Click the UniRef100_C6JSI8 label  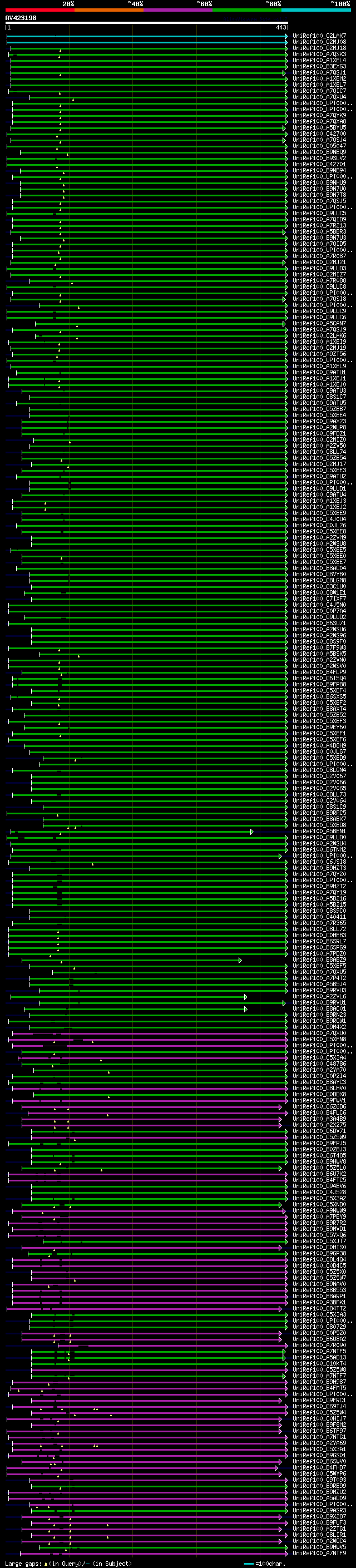(319, 861)
